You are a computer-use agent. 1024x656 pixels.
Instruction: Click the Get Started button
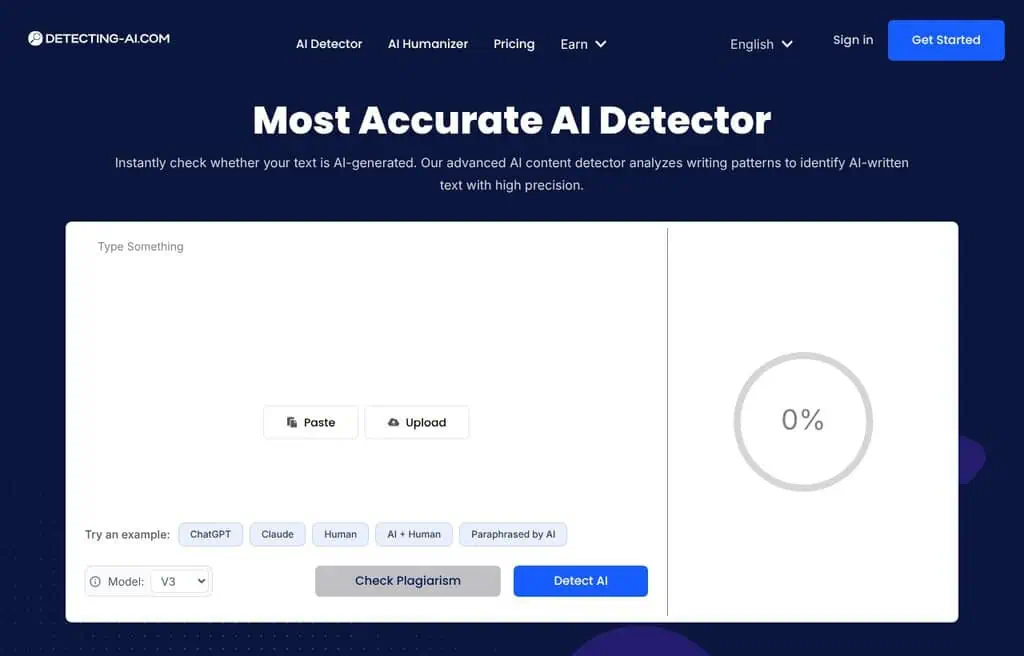click(x=946, y=40)
